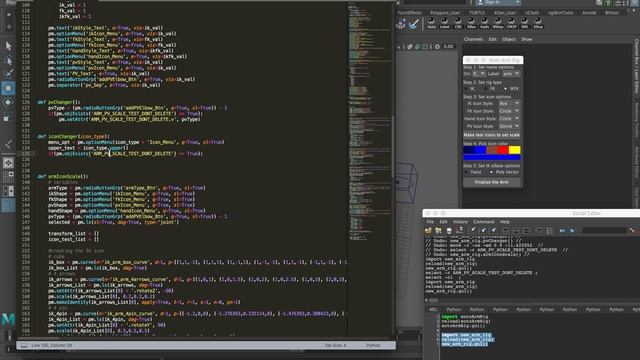The height and width of the screenshot is (360, 640).
Task: Click Make test icons to set scale button
Action: click(492, 135)
